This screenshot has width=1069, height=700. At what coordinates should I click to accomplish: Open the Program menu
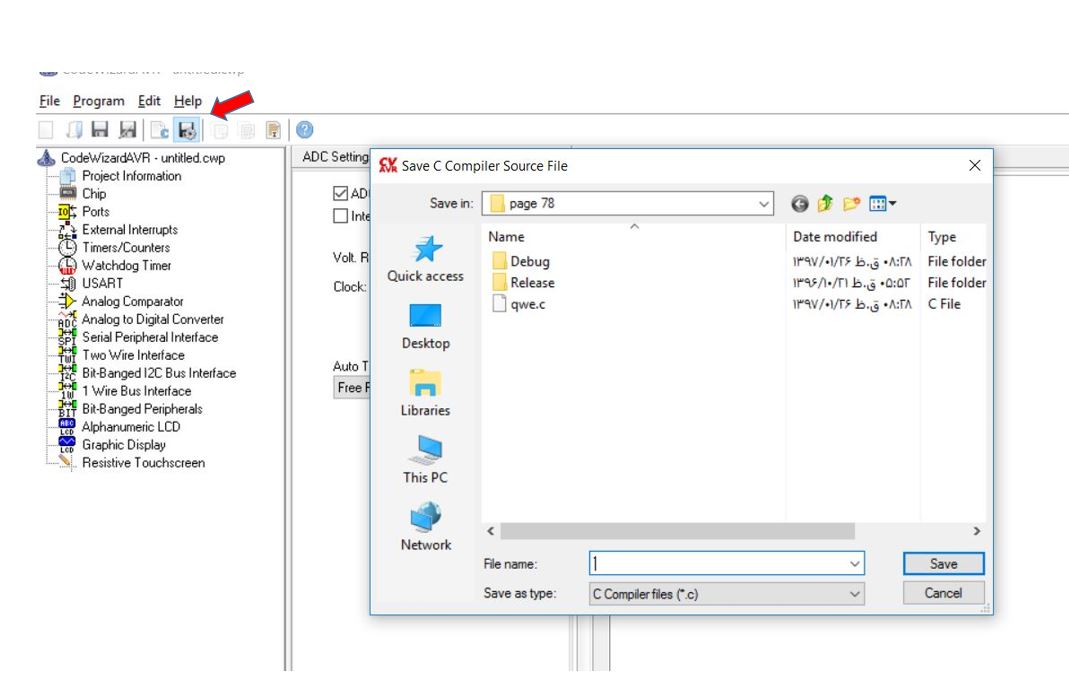pos(99,101)
